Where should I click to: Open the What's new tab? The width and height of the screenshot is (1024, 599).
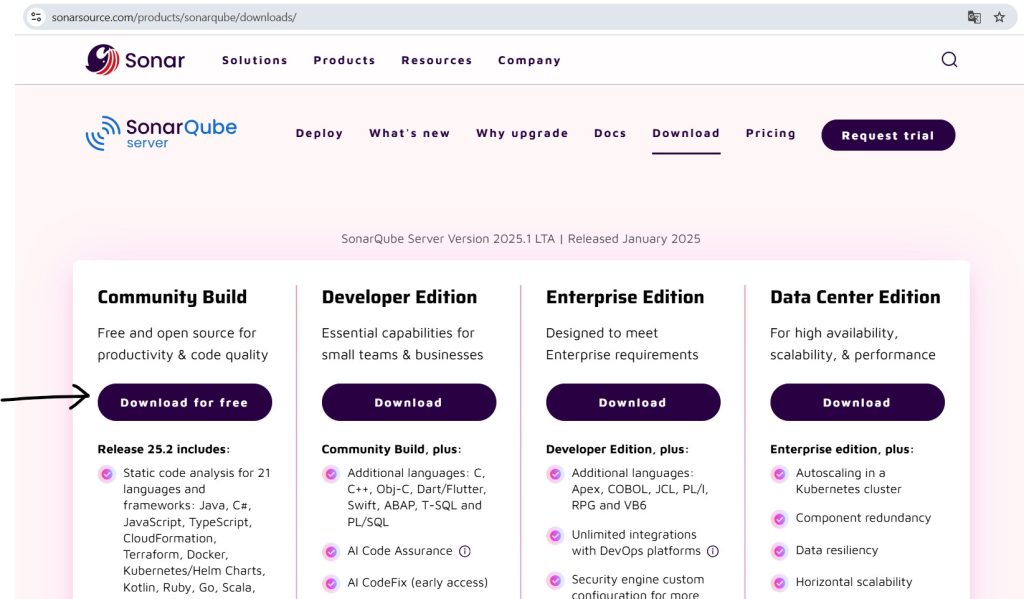[409, 133]
